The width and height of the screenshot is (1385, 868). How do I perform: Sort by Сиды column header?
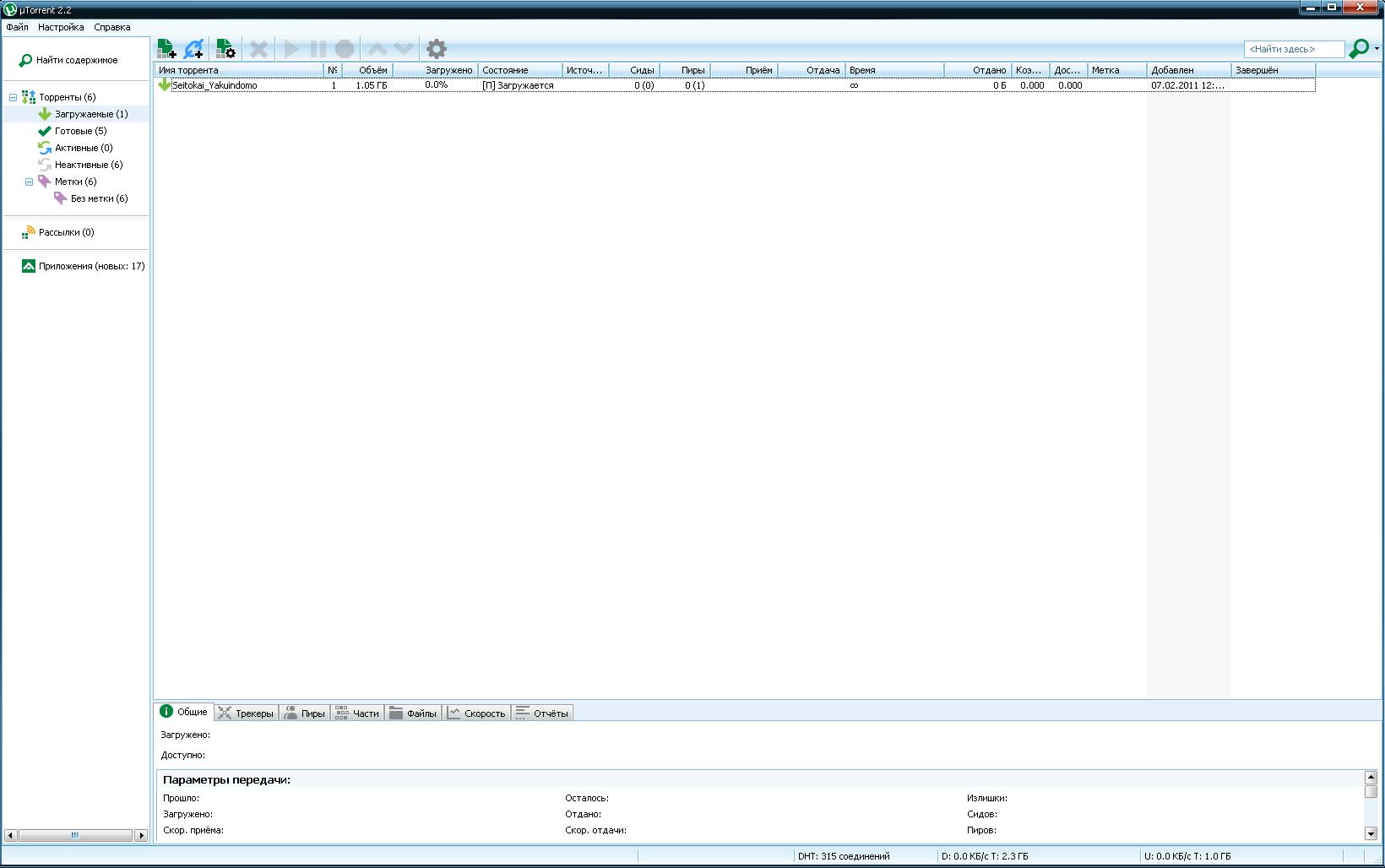click(x=633, y=70)
